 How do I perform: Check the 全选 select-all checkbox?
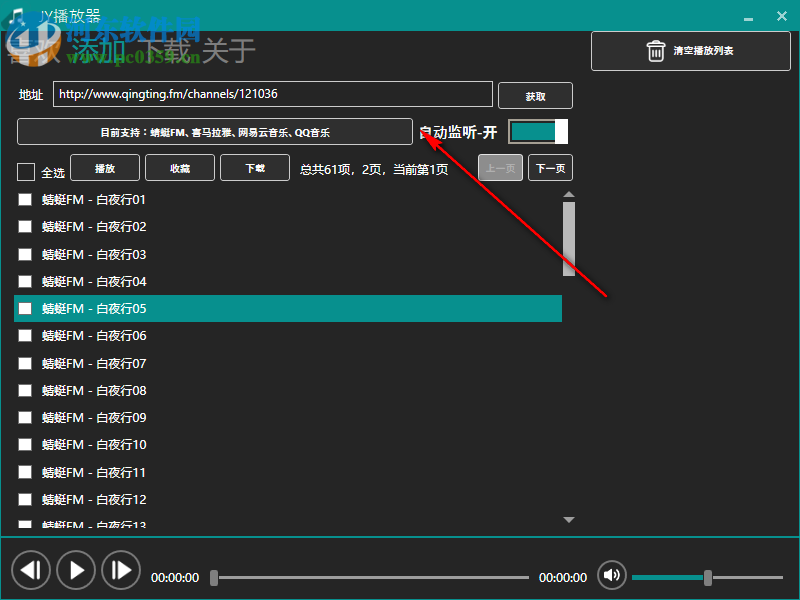tap(25, 171)
